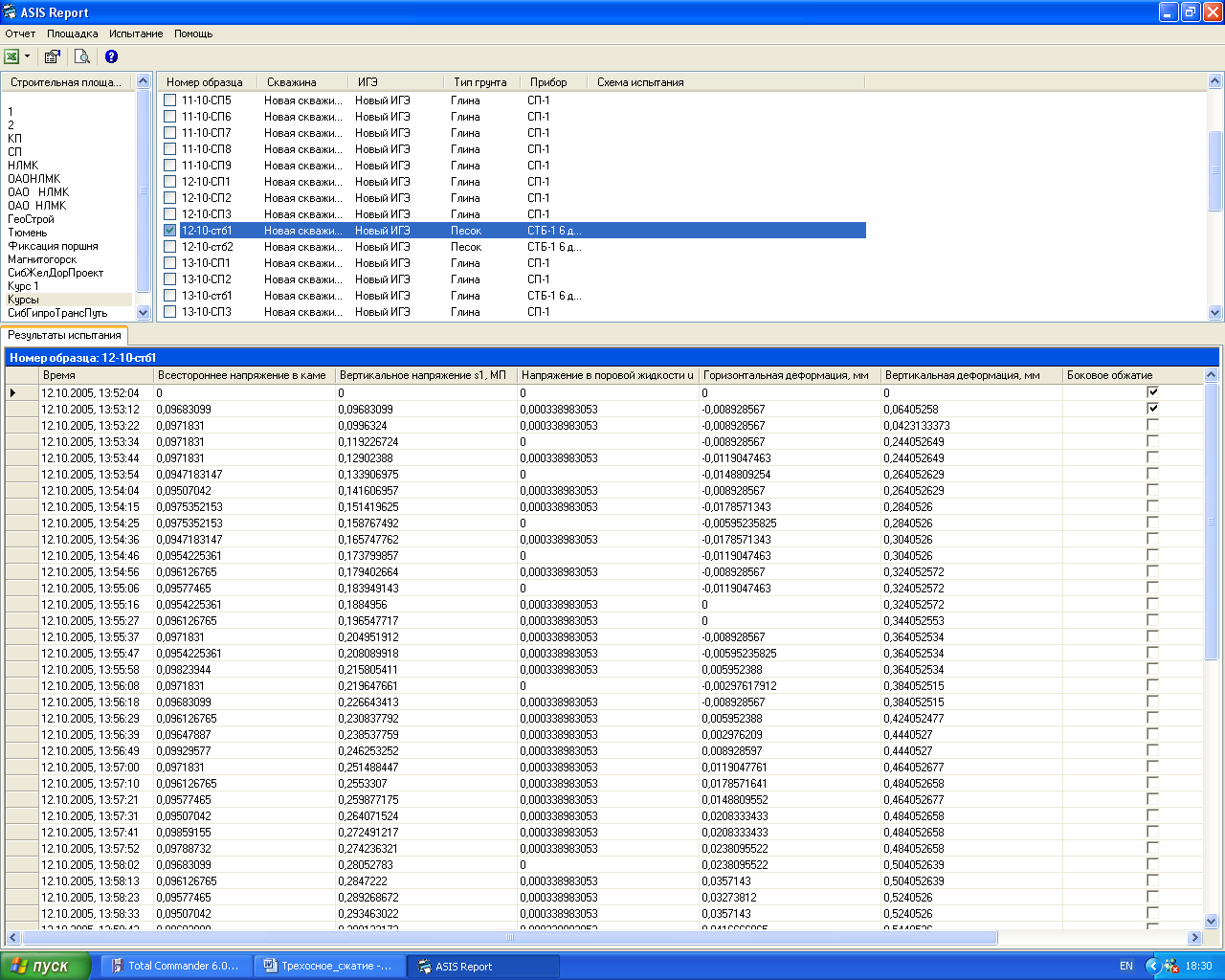Viewport: 1225px width, 980px height.
Task: Select СибЖелДорПроект in the site list
Action: (56, 273)
